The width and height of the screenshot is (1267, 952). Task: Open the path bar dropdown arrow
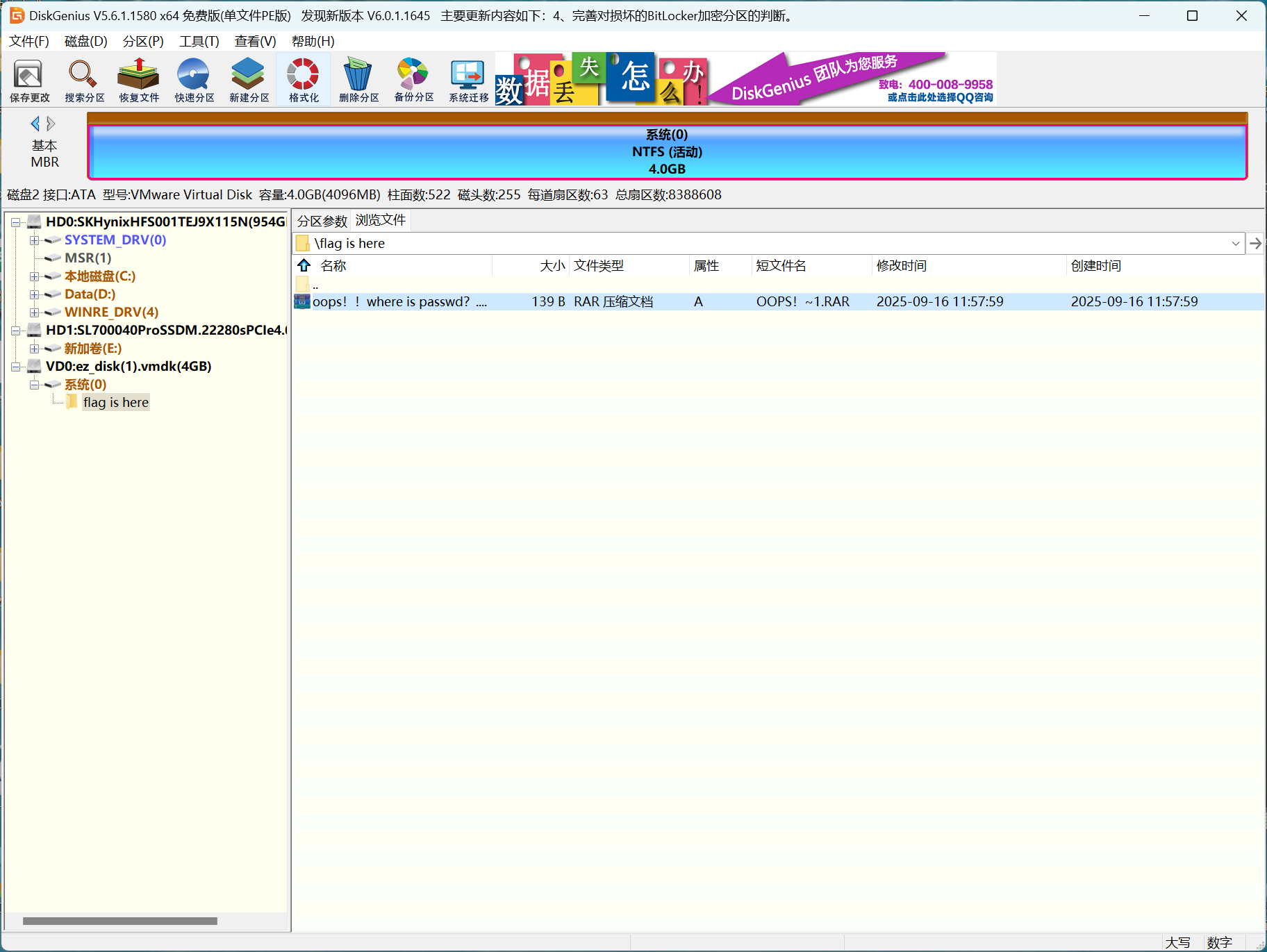1236,243
